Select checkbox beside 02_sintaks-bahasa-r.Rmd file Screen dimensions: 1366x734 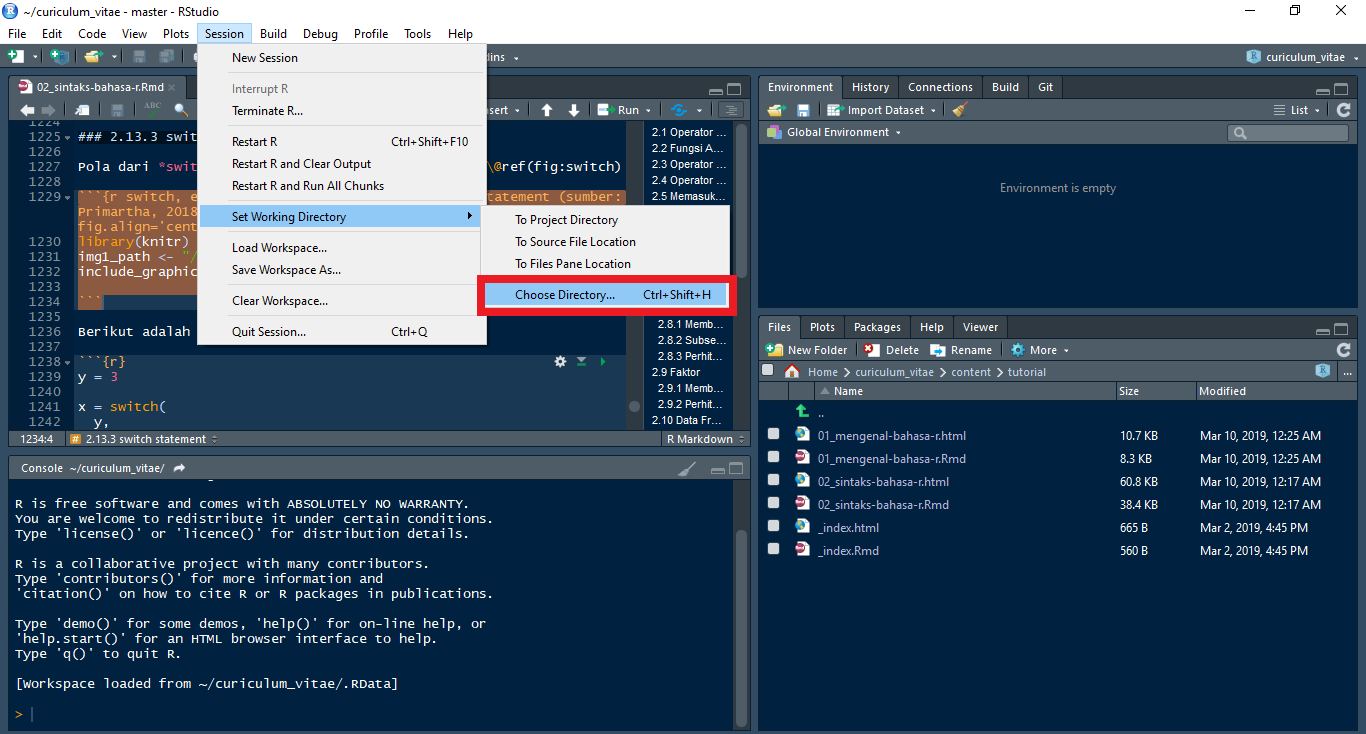click(x=773, y=504)
